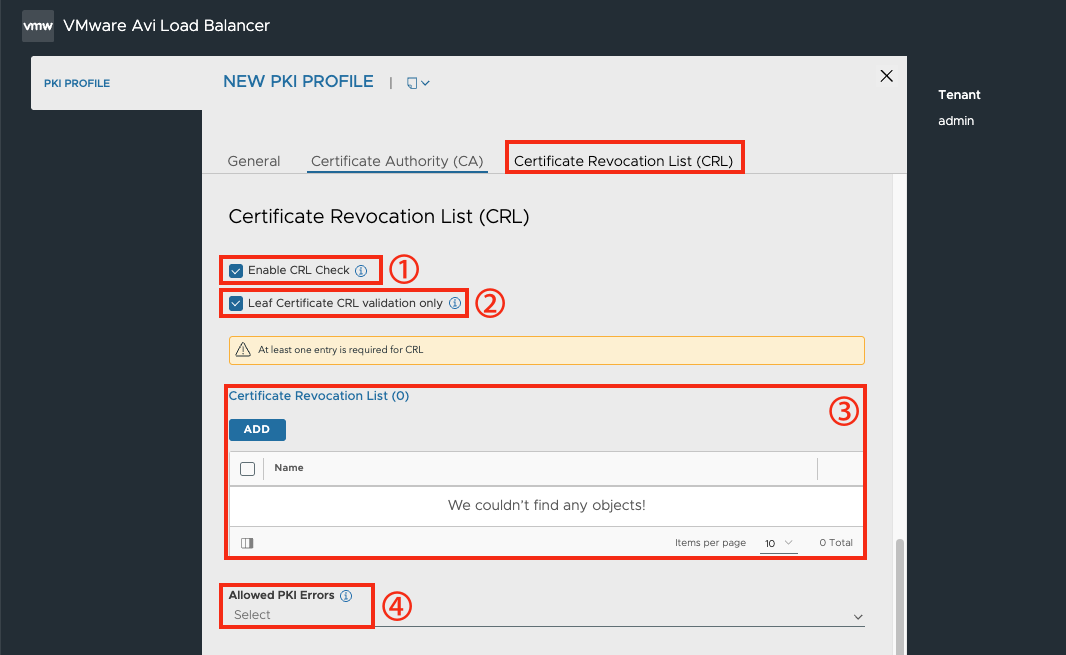Viewport: 1066px width, 655px height.
Task: Click the warning triangle icon in the CRL alert
Action: pos(243,350)
